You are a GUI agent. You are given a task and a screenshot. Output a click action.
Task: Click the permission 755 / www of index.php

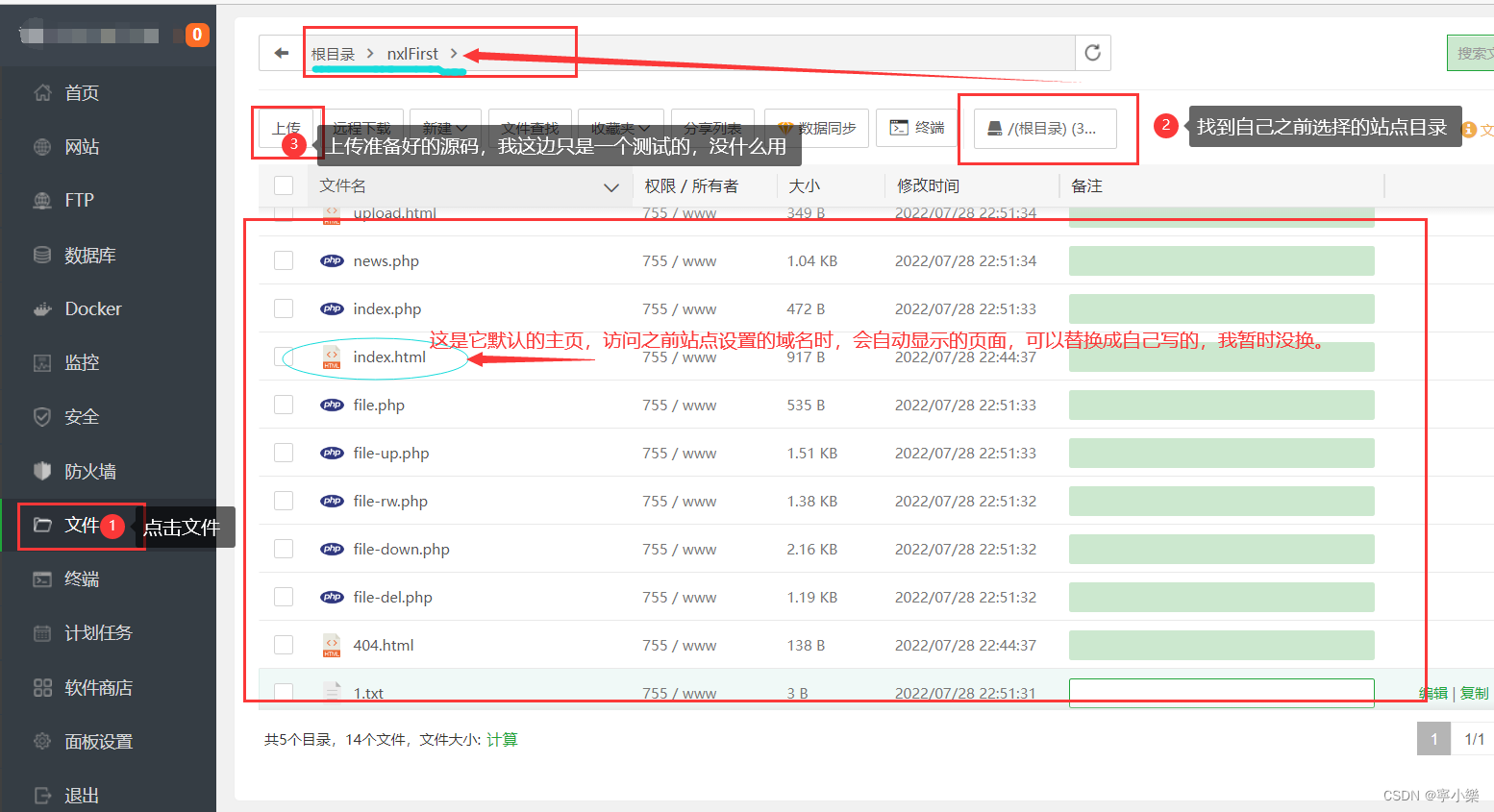[x=679, y=309]
